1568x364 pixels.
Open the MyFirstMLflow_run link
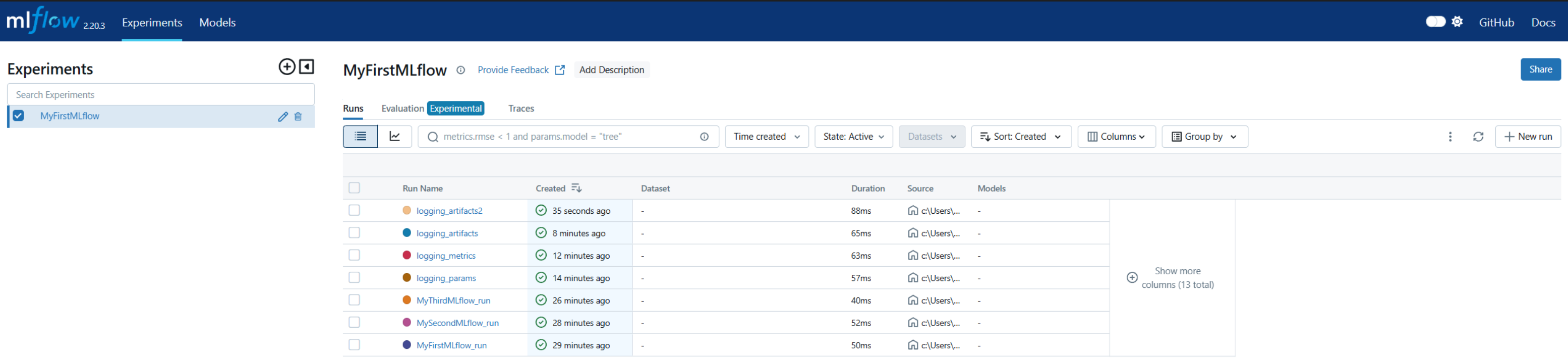452,346
